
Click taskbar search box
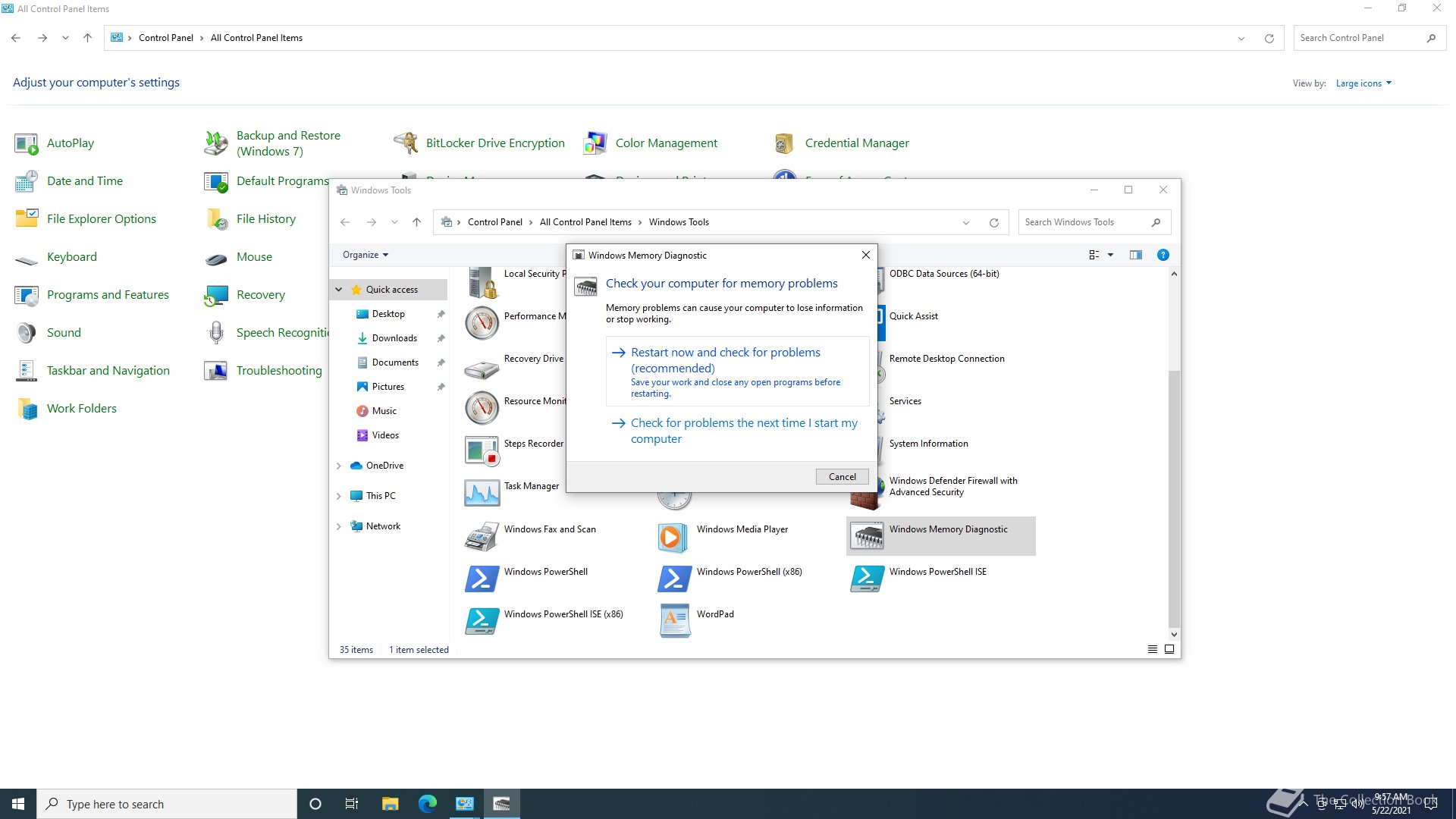tap(166, 804)
